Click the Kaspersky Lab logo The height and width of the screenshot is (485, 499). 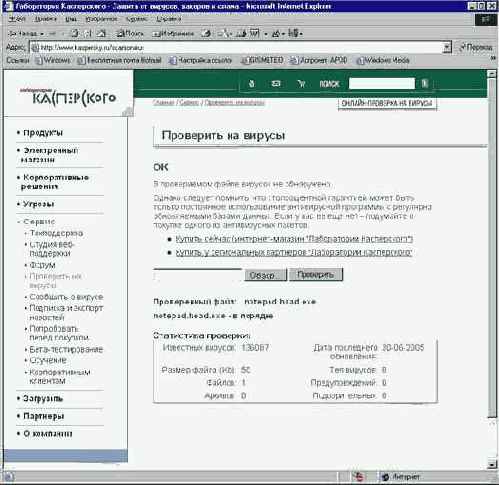coord(68,97)
